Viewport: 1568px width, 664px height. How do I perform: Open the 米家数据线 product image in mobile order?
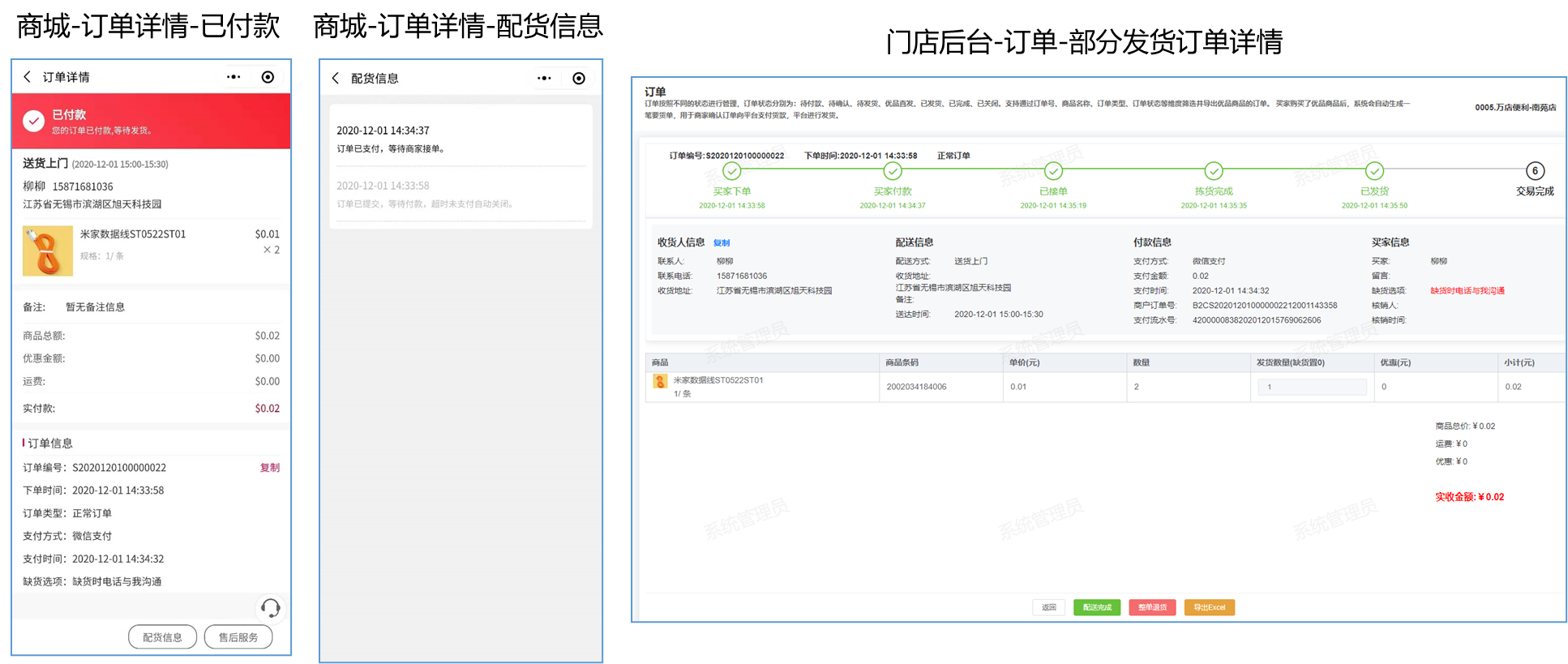point(48,251)
